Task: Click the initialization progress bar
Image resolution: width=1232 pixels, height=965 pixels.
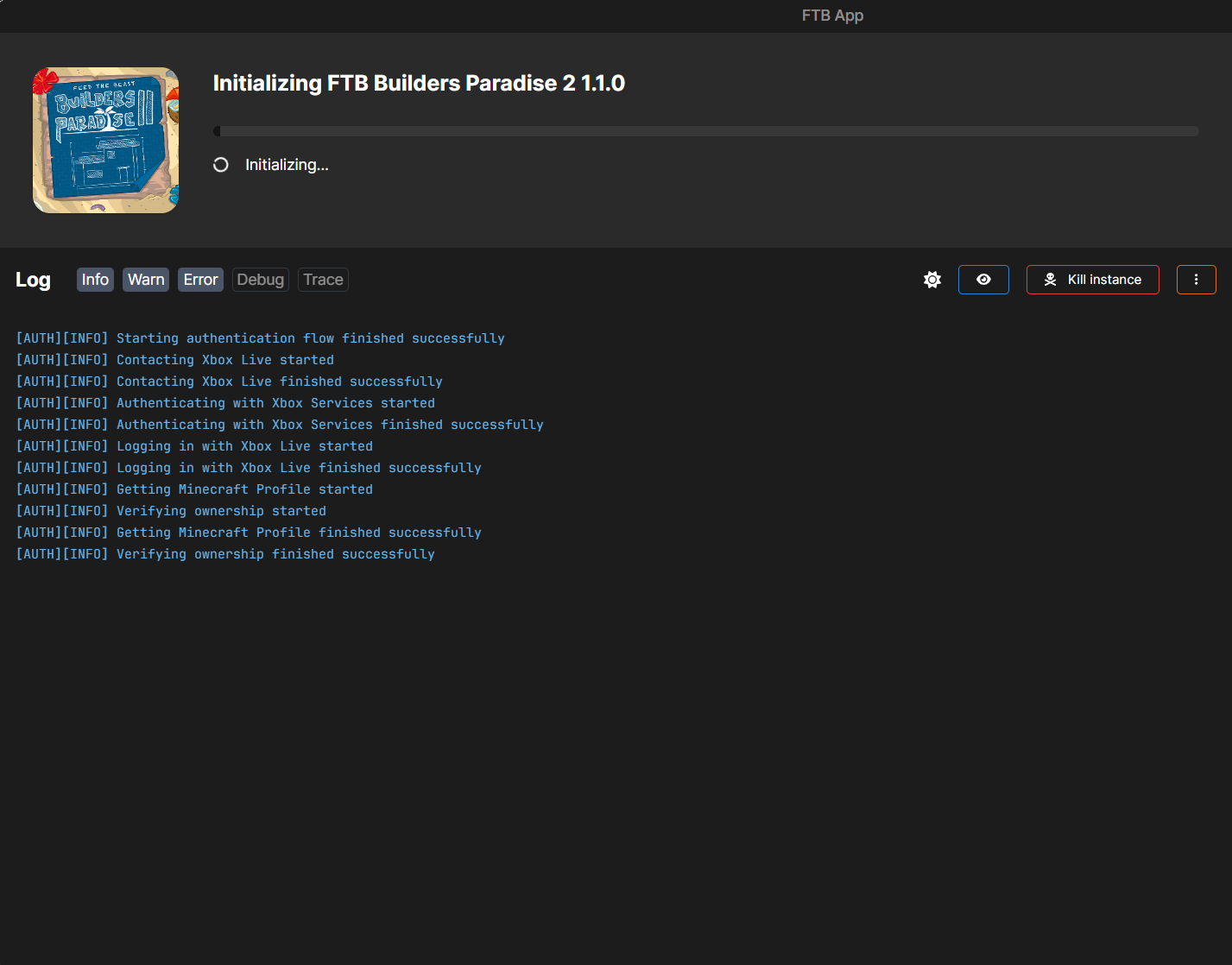Action: [705, 131]
